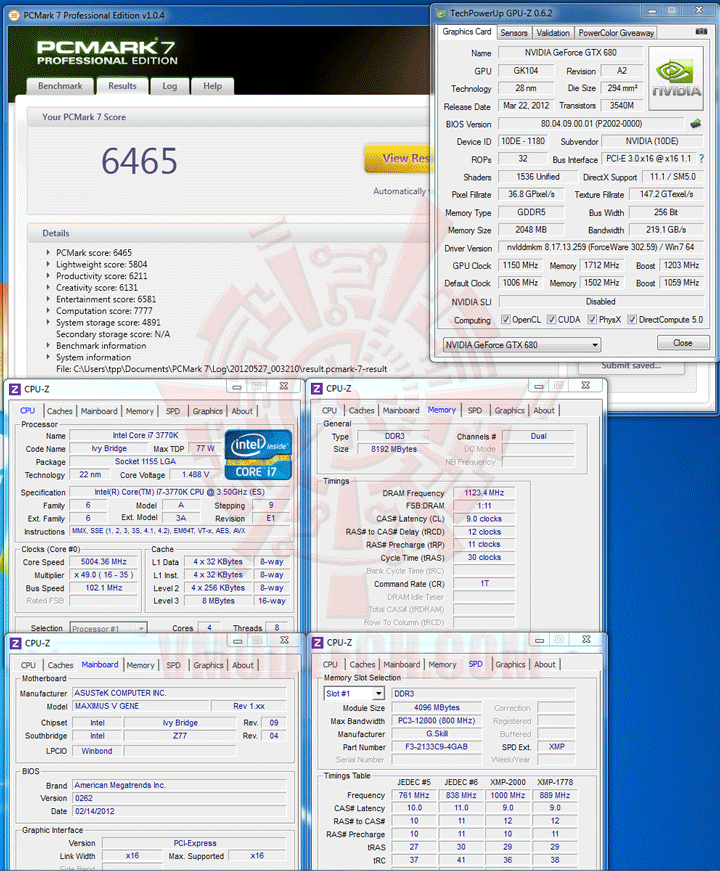Expand the Entertainment score row
The height and width of the screenshot is (871, 720).
point(48,299)
